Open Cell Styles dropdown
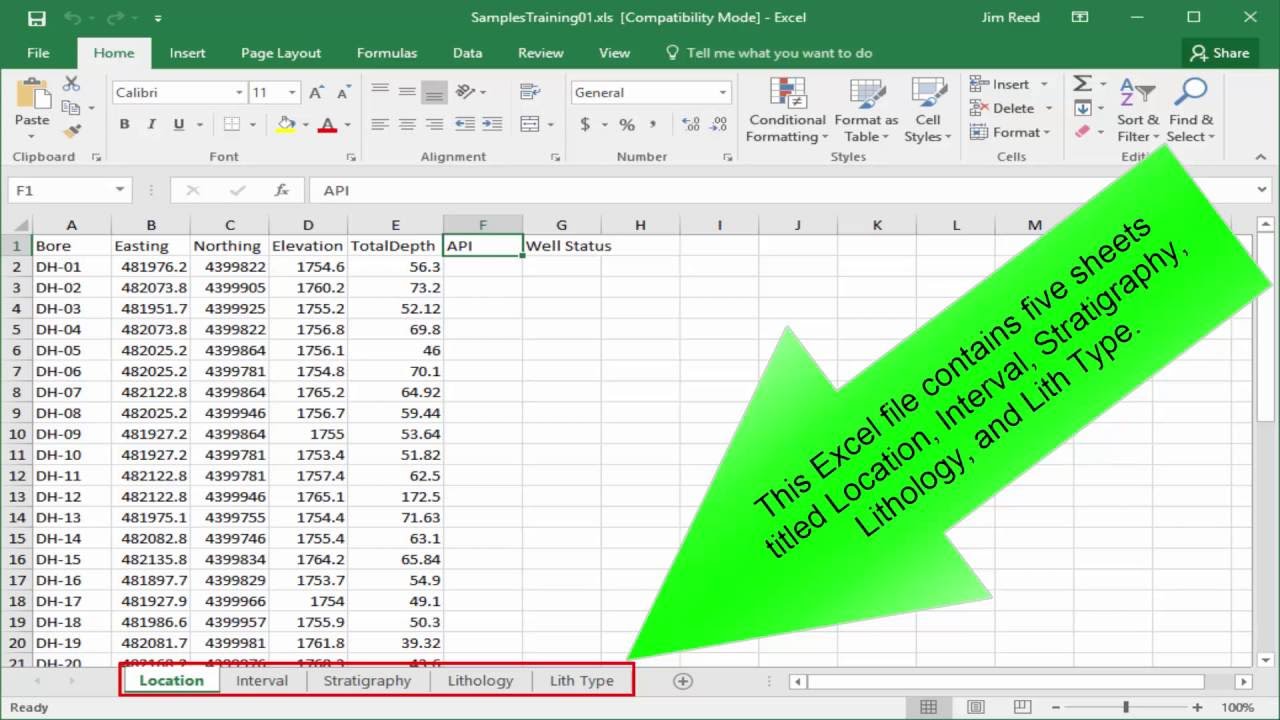Viewport: 1280px width, 720px height. [928, 110]
